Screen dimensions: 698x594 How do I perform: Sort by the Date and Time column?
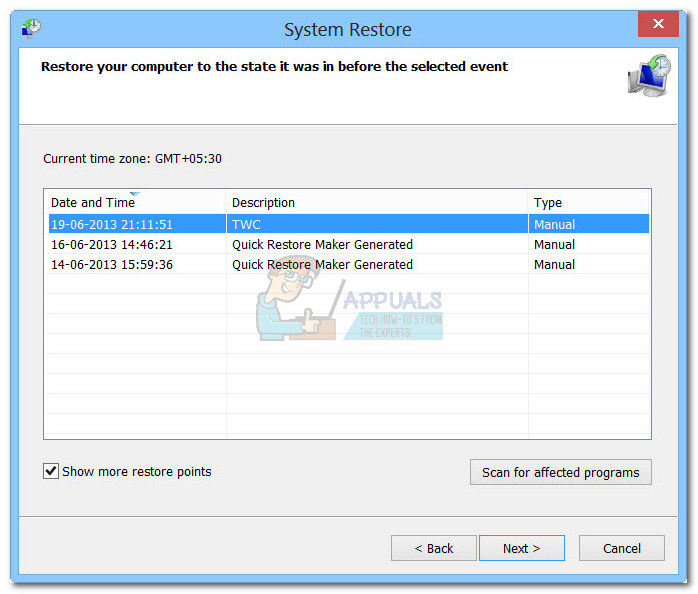(136, 202)
